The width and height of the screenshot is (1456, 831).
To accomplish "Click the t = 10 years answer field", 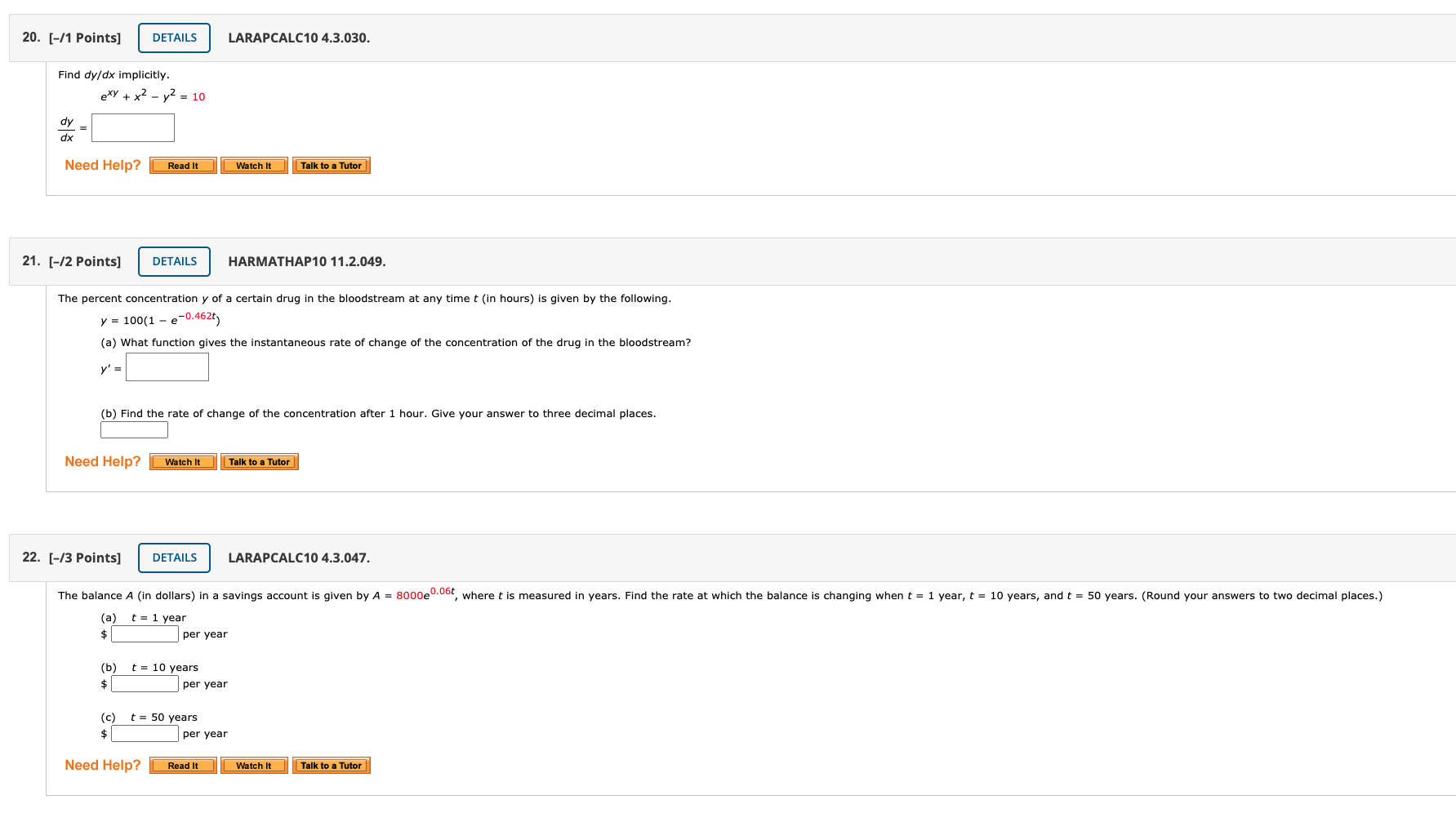I will point(145,684).
